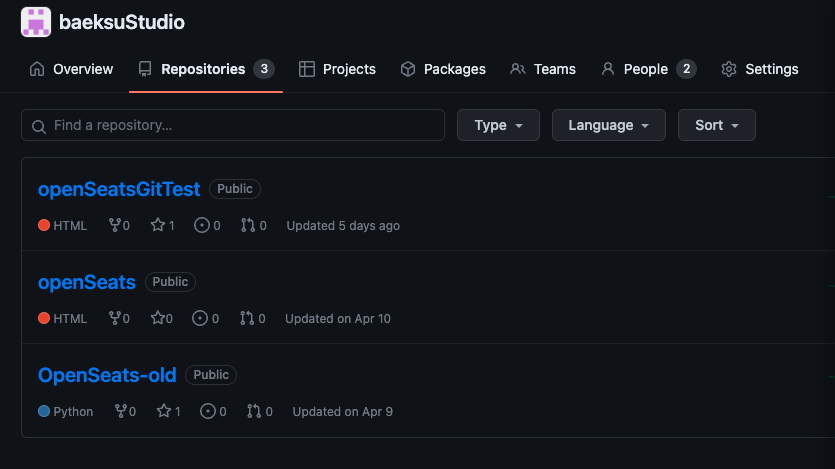View pull requests of openSeats row
Image resolution: width=835 pixels, height=469 pixels.
[252, 318]
